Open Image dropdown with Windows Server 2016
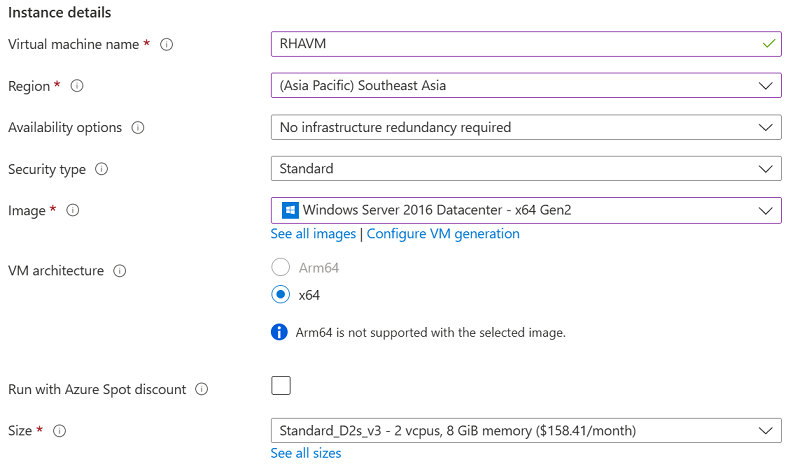 pyautogui.click(x=526, y=210)
